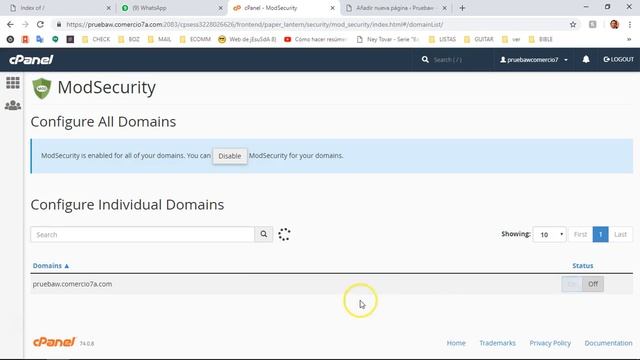Viewport: 640px width, 360px height.
Task: Click the Chrome profile avatar
Action: [x=614, y=24]
